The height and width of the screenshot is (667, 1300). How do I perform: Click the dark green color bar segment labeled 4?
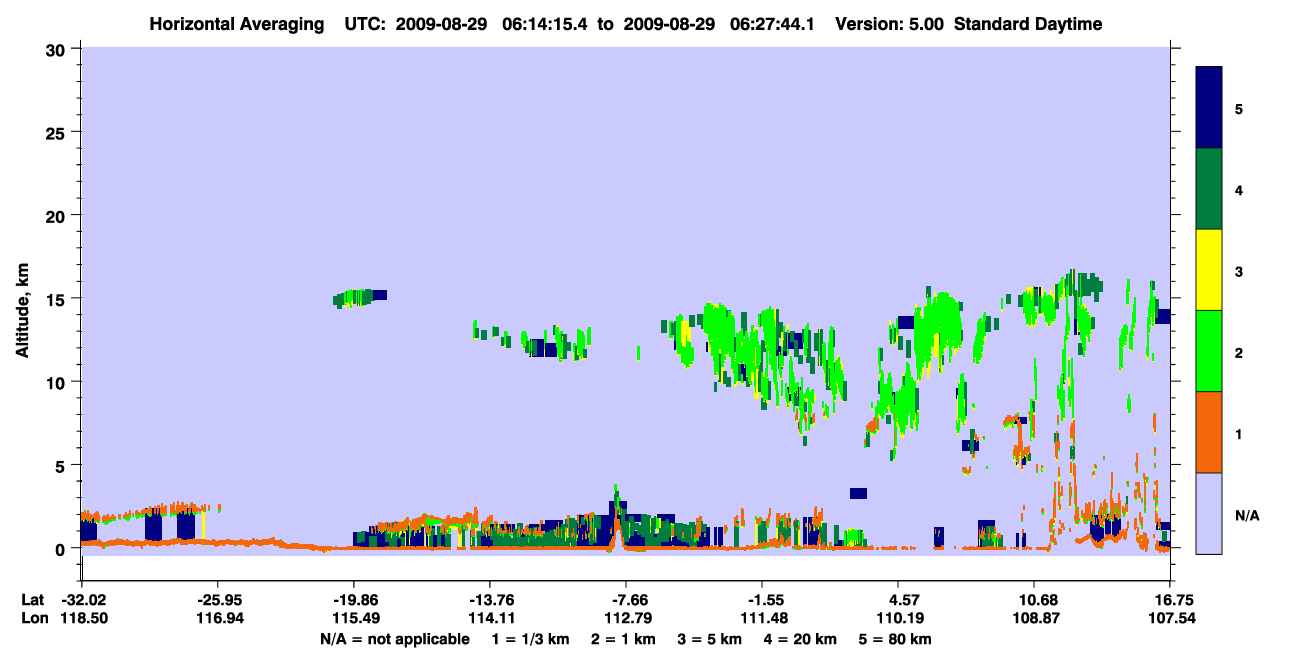click(1209, 189)
